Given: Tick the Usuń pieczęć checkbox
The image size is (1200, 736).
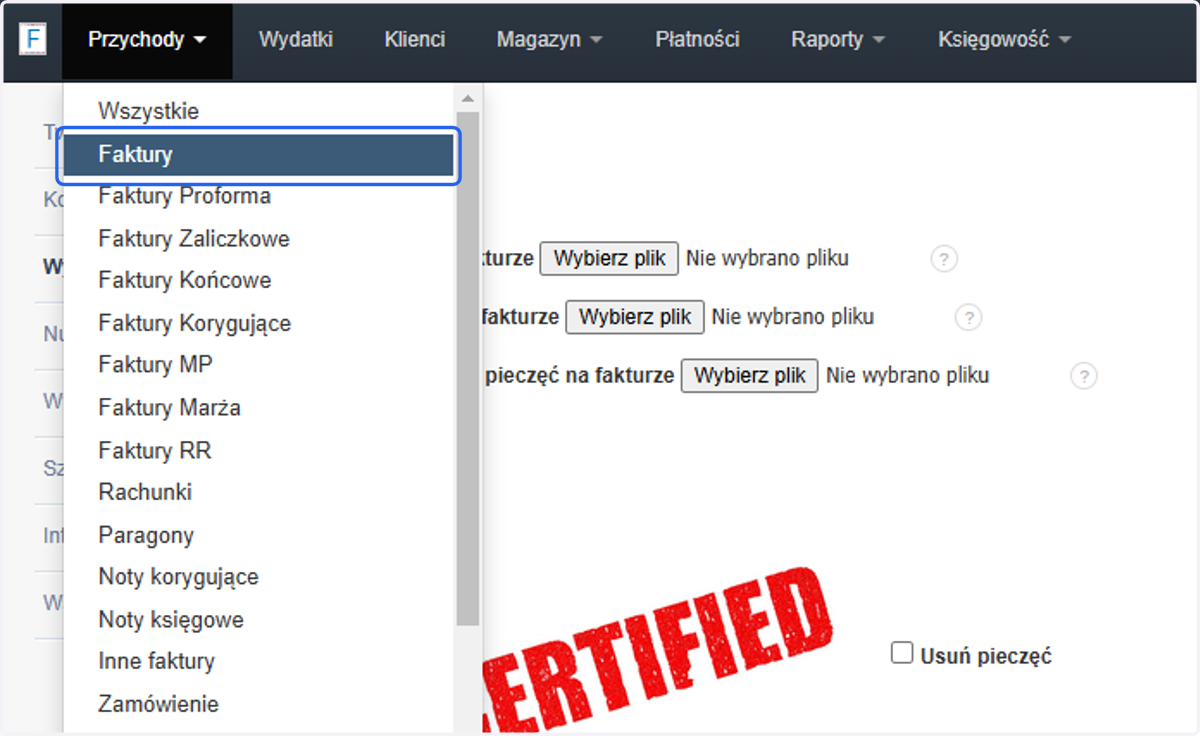Looking at the screenshot, I should click(x=902, y=653).
